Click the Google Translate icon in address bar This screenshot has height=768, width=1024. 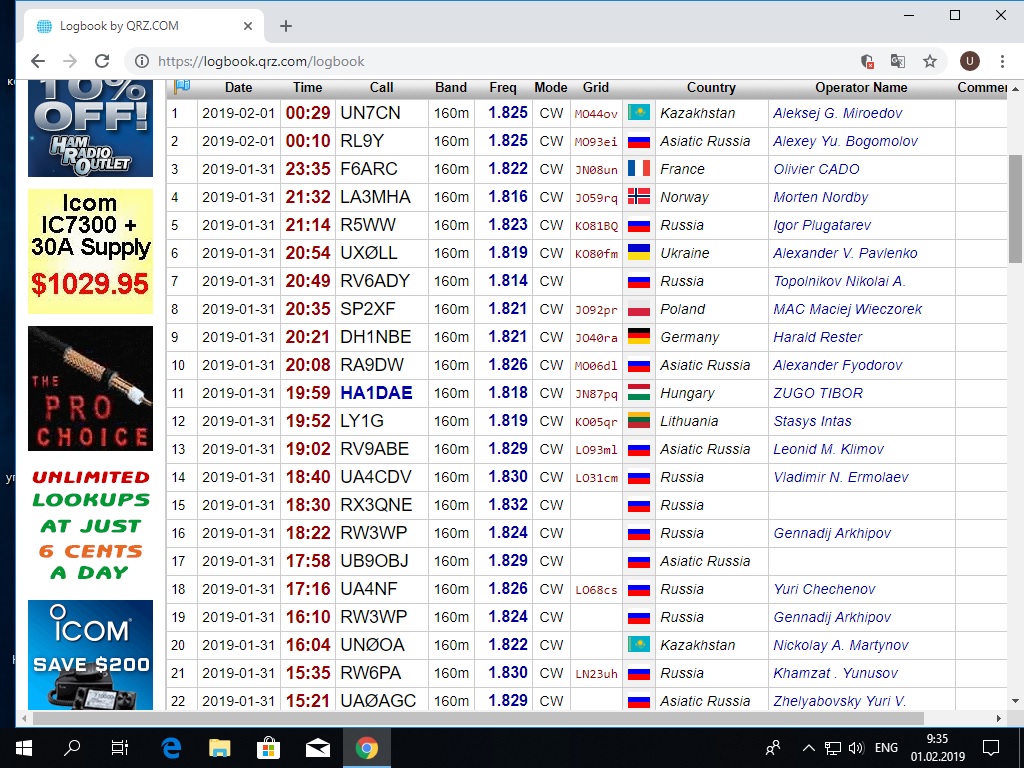pos(898,61)
